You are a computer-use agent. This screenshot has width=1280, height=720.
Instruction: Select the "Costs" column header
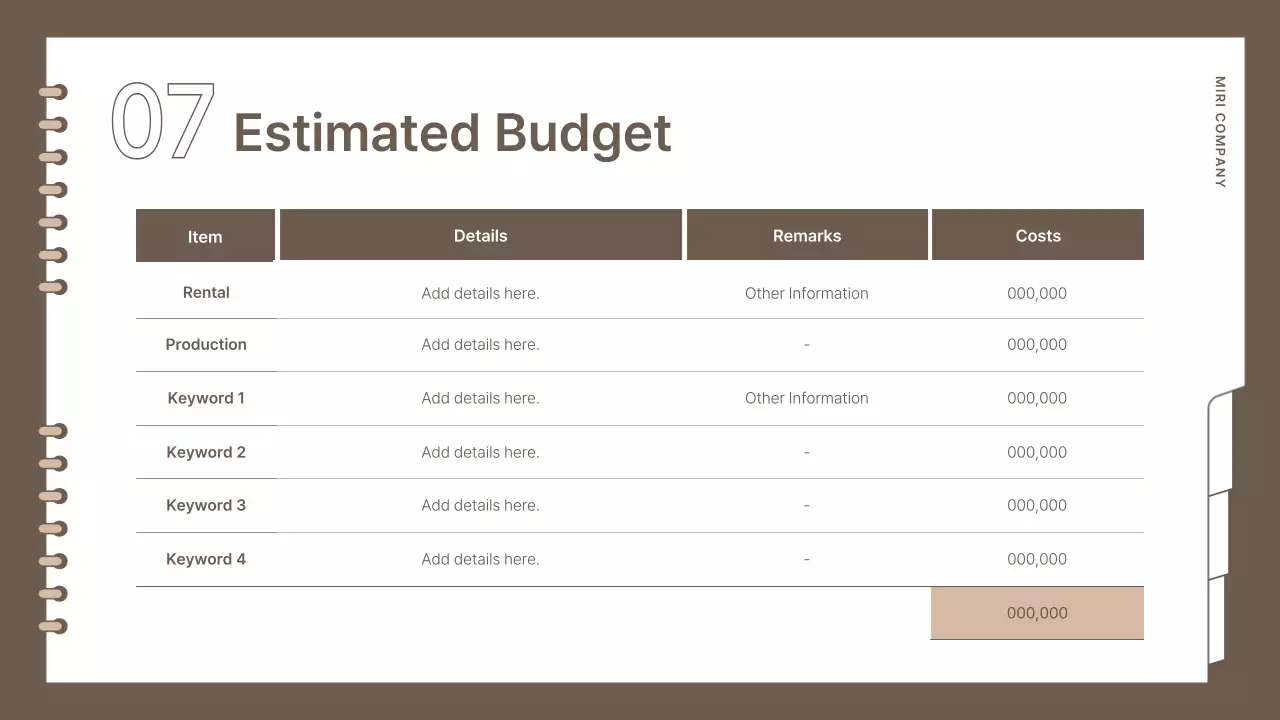1037,236
